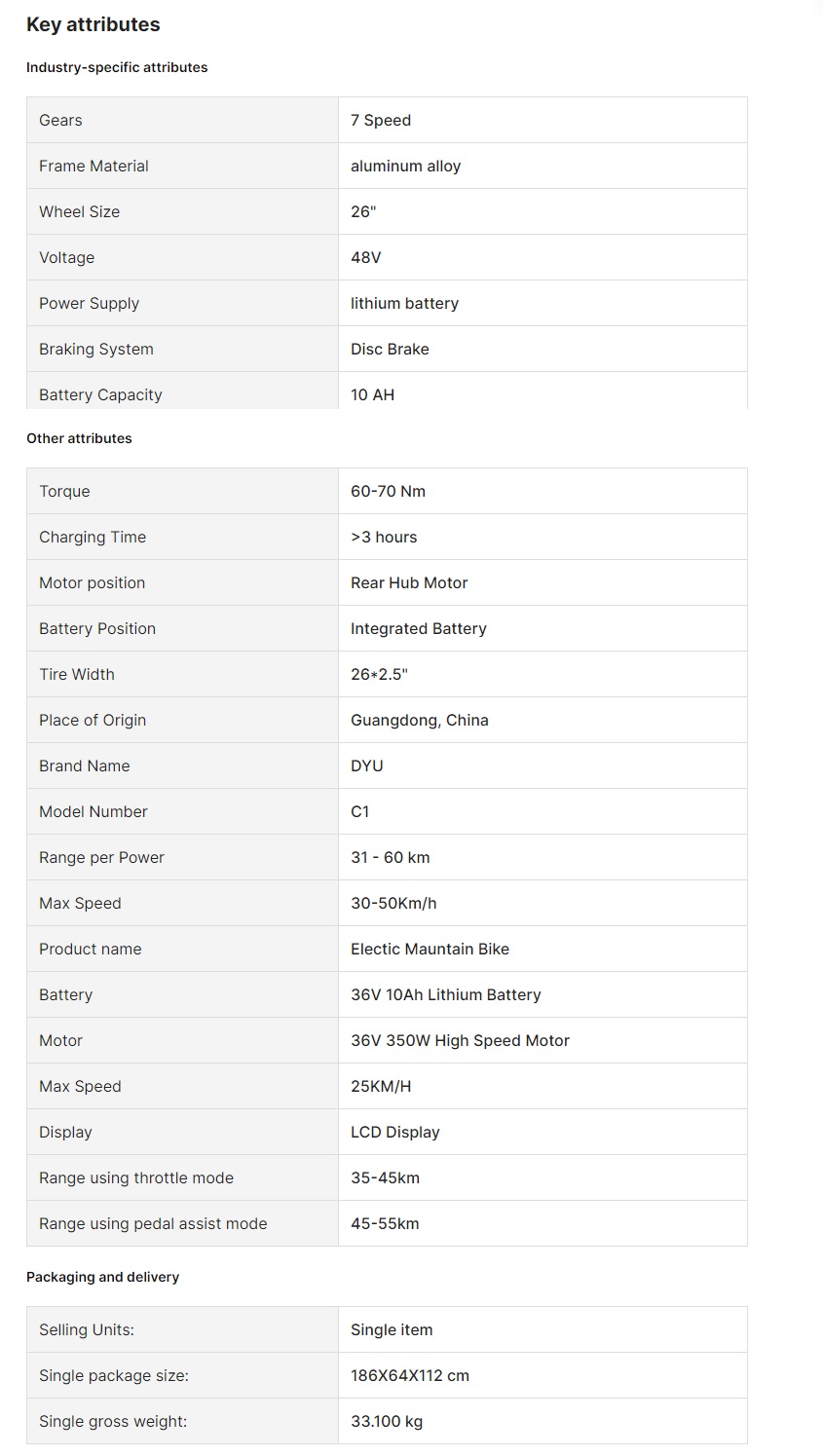The image size is (823, 1456).
Task: Click the "Frame Material" label cell
Action: coord(94,167)
